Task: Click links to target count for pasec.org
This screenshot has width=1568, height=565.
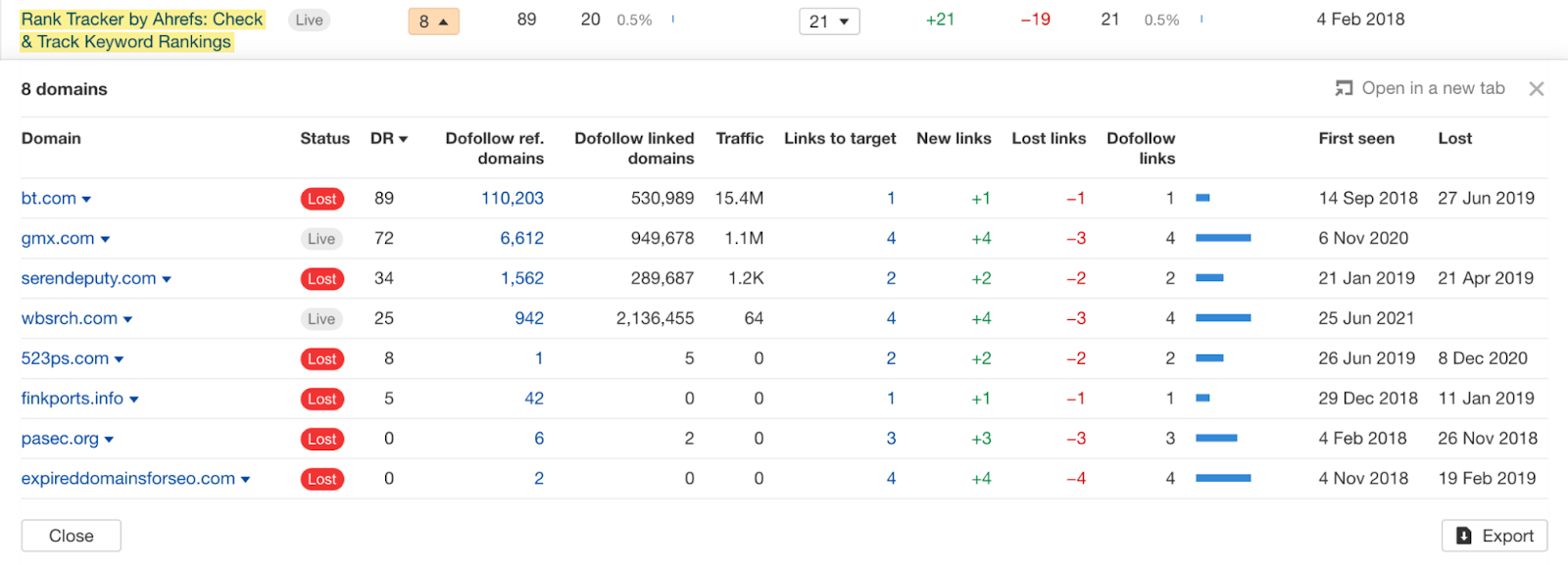Action: click(891, 439)
